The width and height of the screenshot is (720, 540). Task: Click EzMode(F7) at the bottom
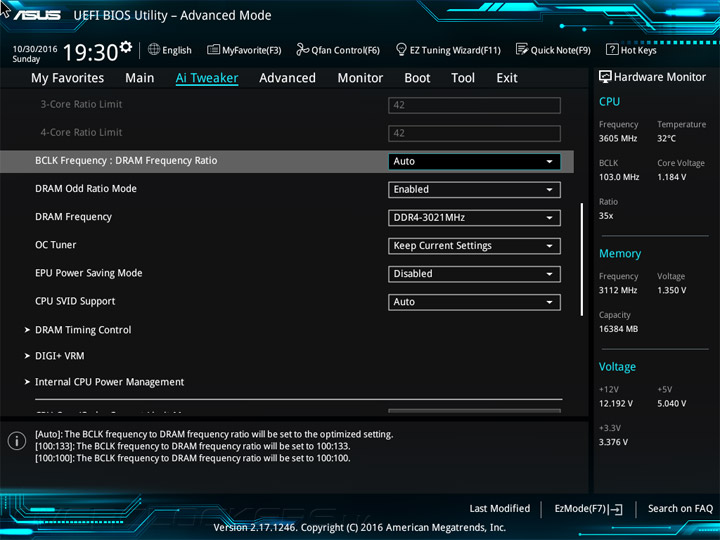click(x=588, y=509)
